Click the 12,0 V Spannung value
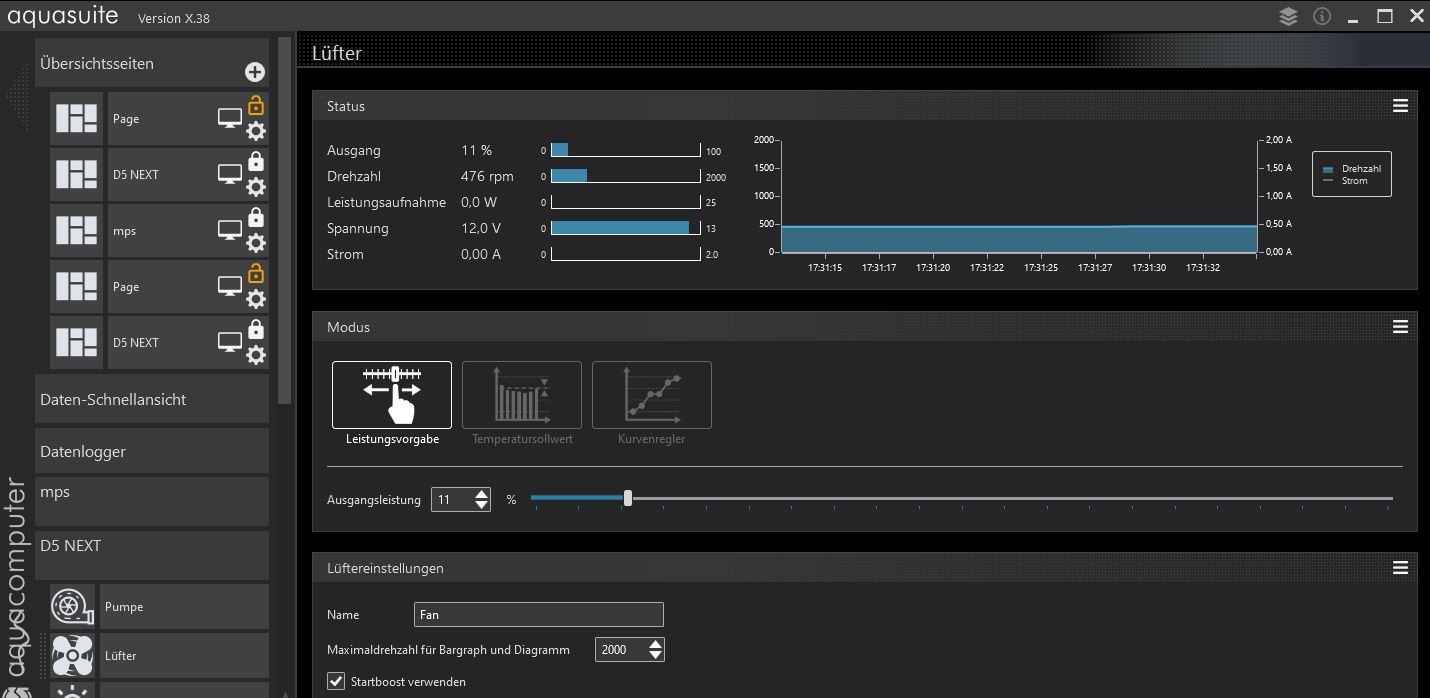1430x698 pixels. click(x=481, y=228)
